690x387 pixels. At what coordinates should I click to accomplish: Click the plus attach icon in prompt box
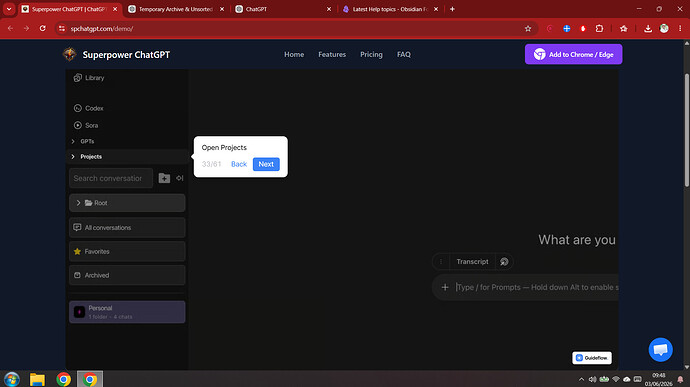445,287
